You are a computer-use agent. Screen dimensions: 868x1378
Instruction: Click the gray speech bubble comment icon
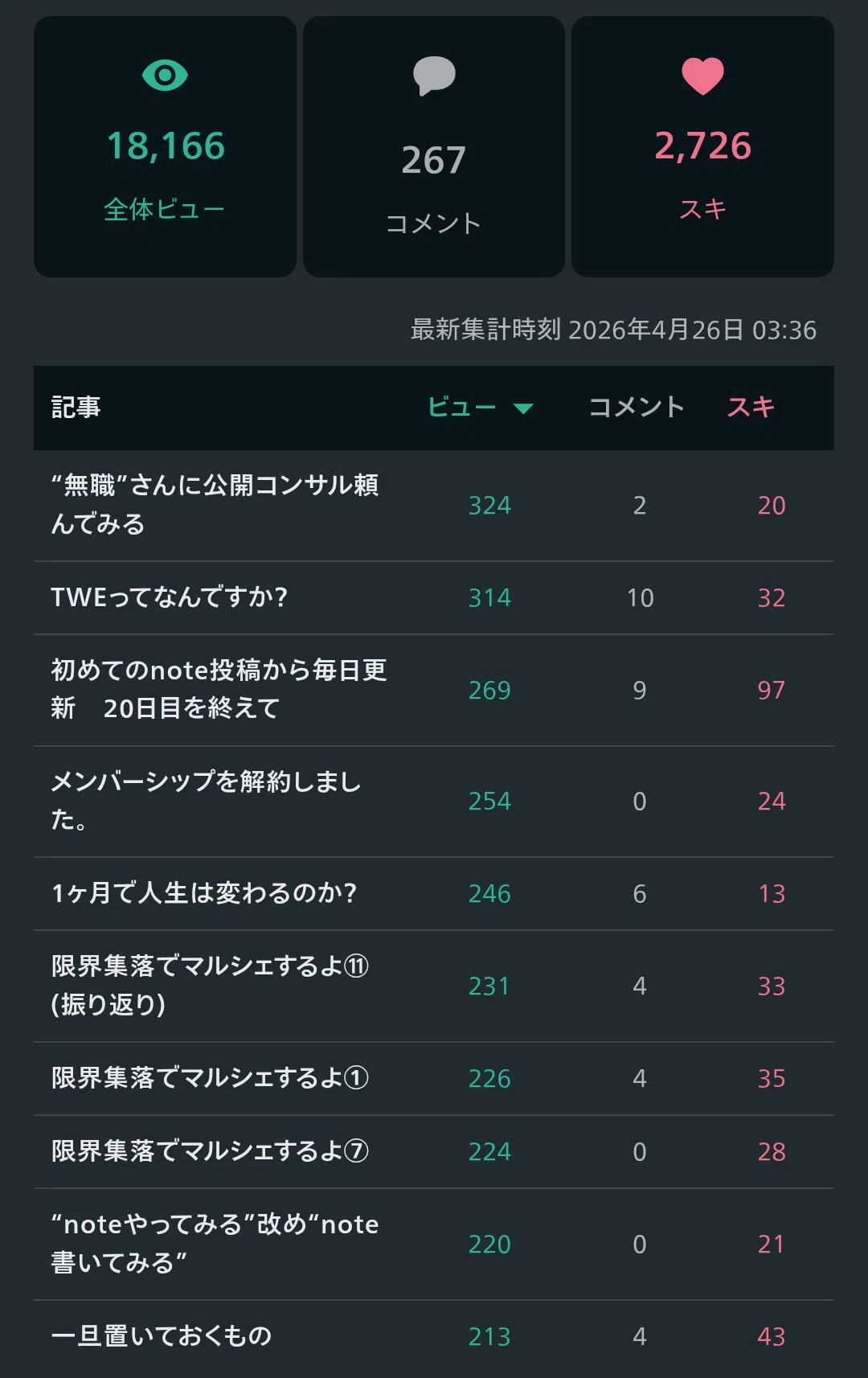(x=434, y=76)
